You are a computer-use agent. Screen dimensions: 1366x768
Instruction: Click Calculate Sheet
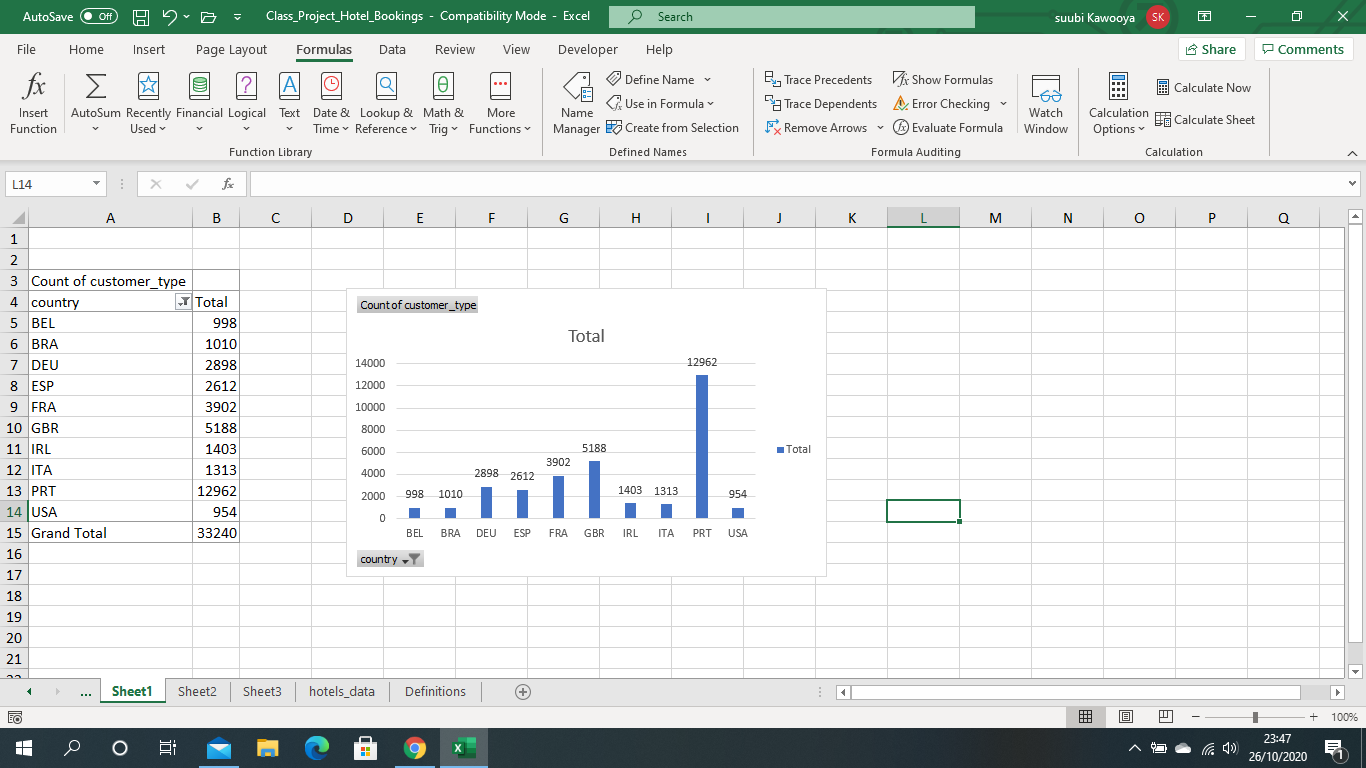pyautogui.click(x=1205, y=120)
